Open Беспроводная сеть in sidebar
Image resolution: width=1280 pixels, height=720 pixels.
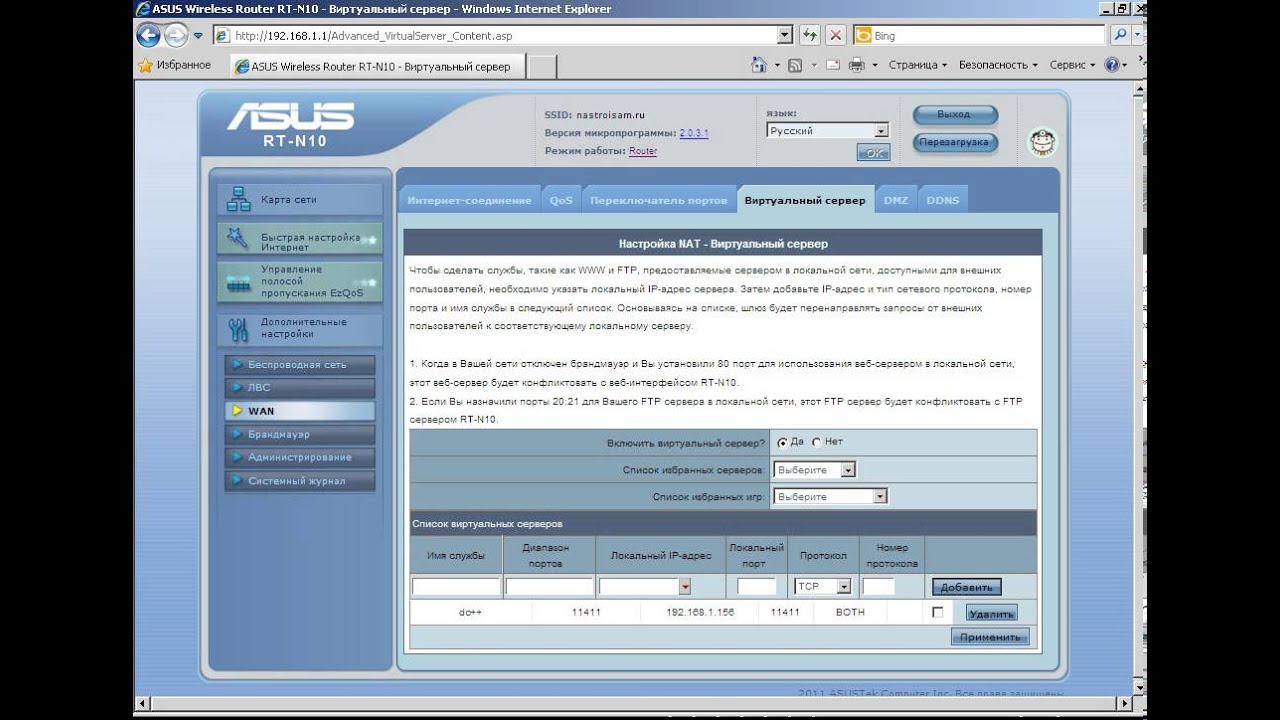[300, 365]
